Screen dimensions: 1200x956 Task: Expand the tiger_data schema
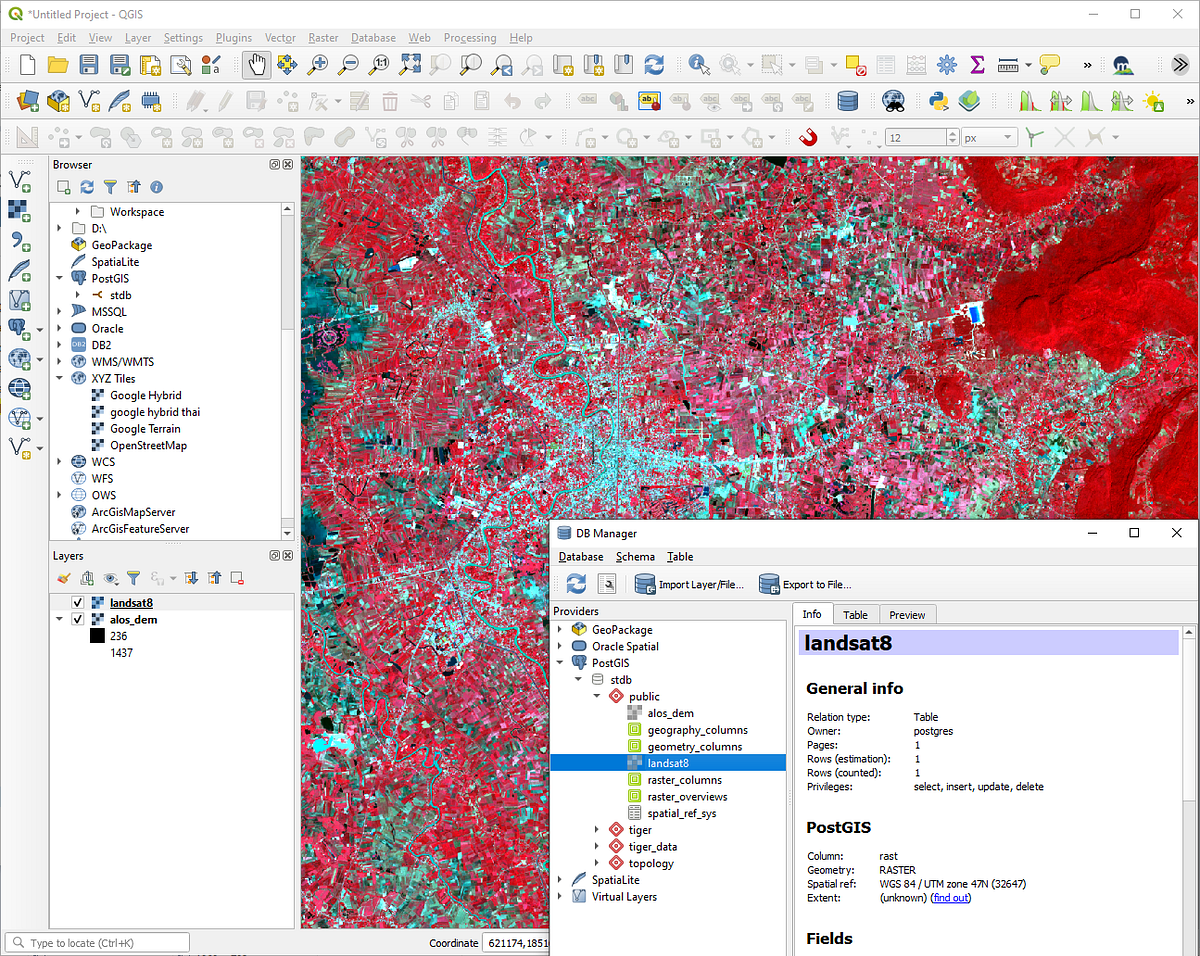(597, 846)
